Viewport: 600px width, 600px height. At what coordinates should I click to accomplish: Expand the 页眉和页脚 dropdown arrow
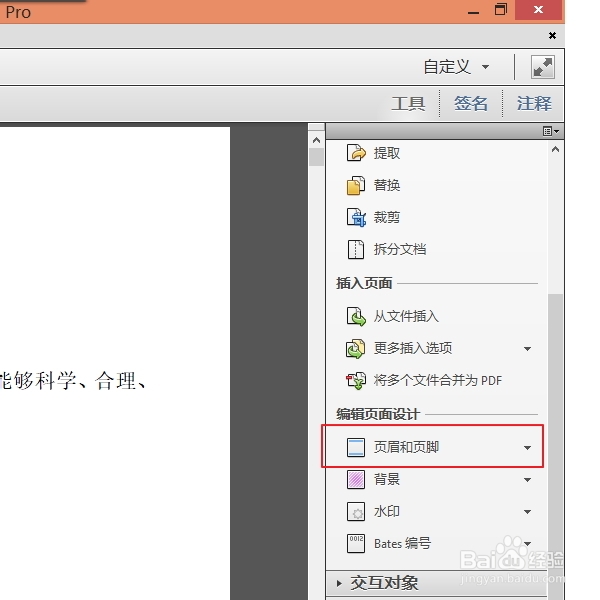[527, 448]
